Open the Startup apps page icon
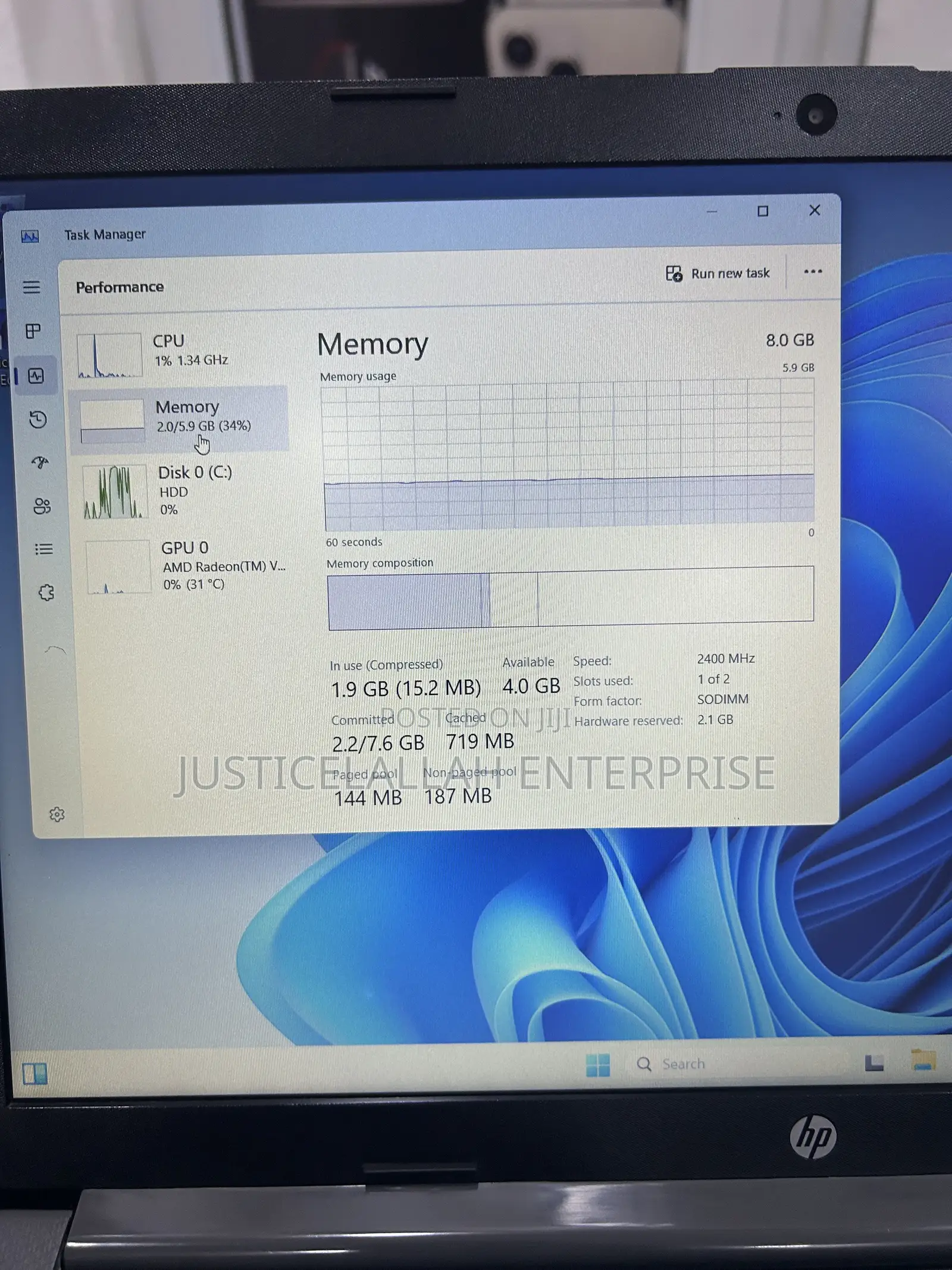Viewport: 952px width, 1270px height. (40, 462)
